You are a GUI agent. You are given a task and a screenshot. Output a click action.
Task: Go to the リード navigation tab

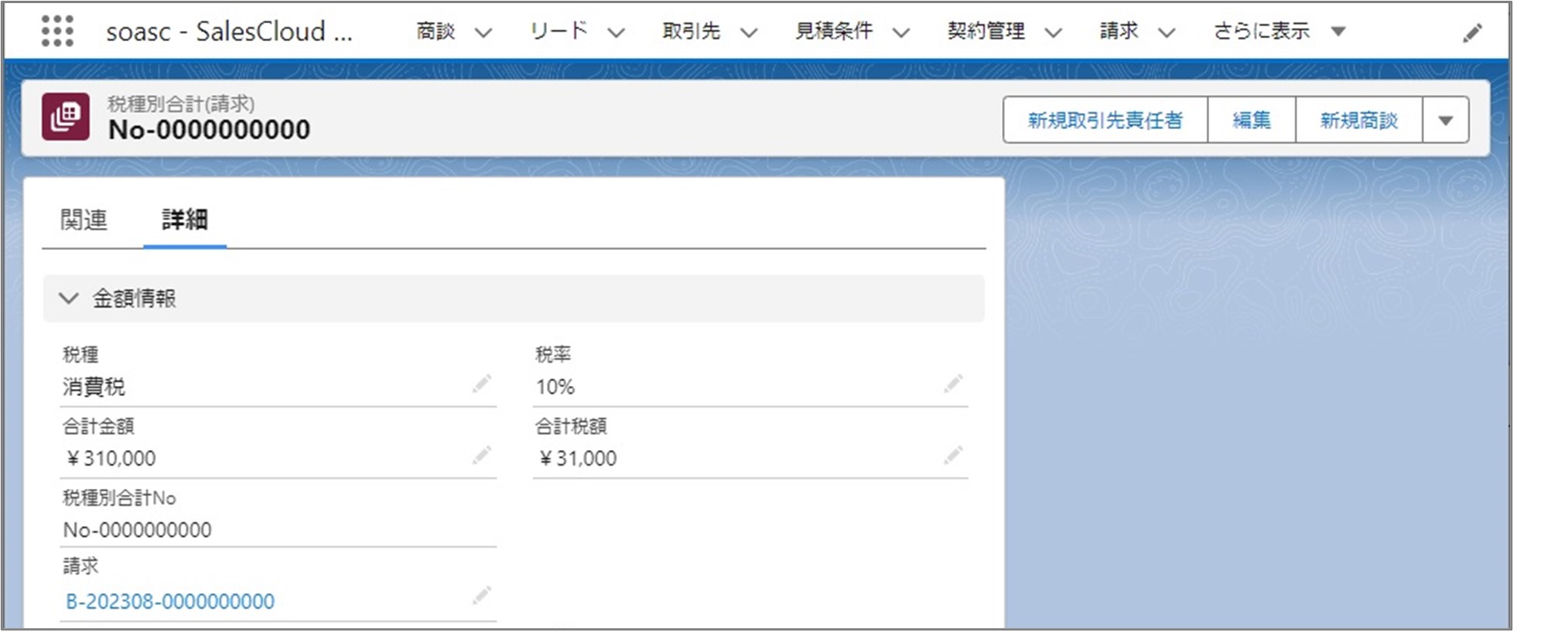[x=559, y=31]
